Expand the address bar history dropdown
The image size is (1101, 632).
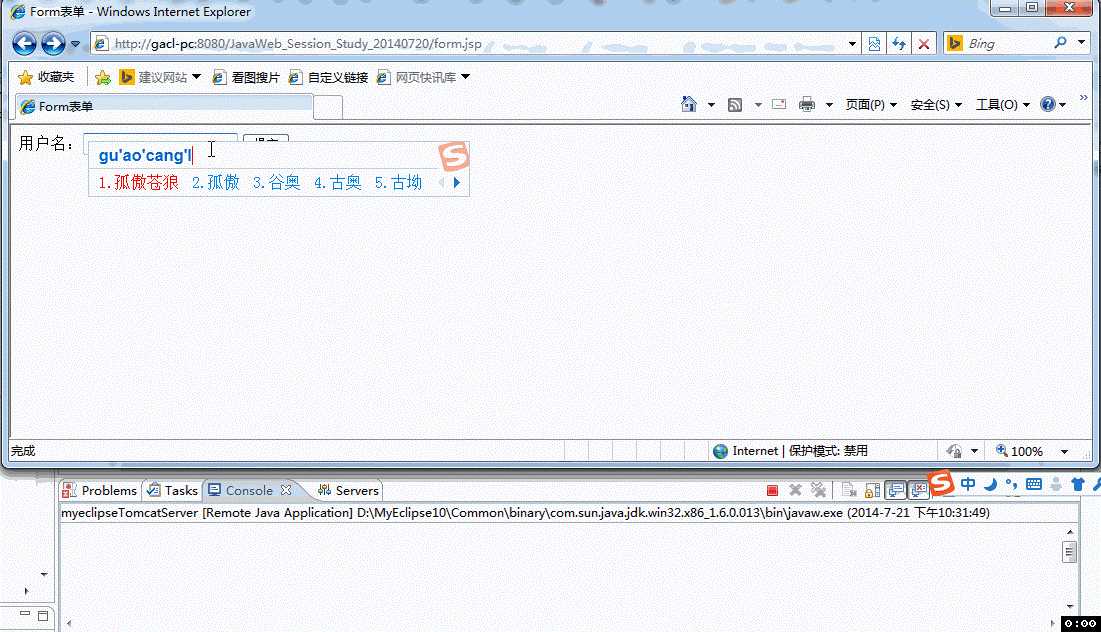(852, 44)
